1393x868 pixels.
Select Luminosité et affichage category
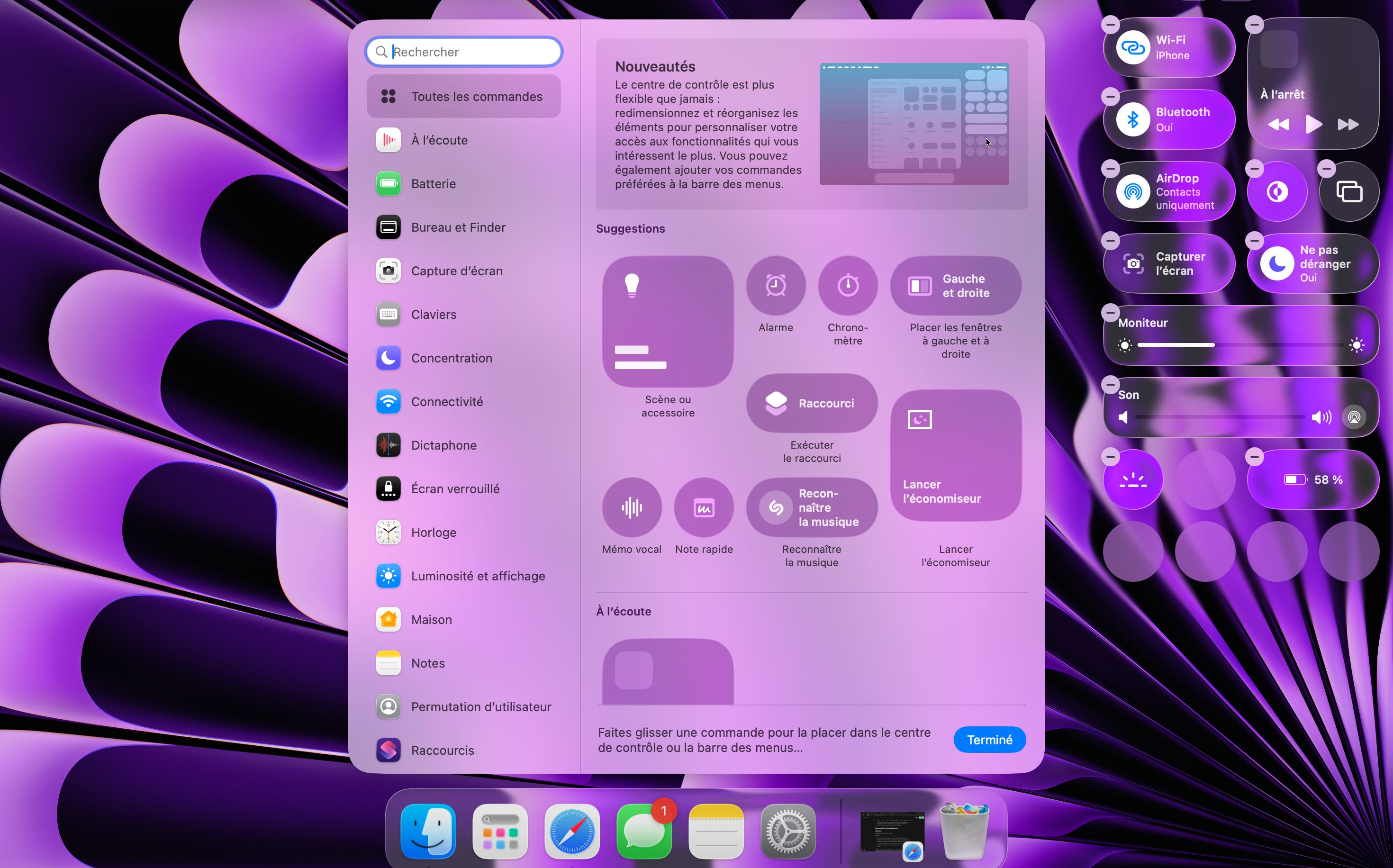[x=478, y=576]
